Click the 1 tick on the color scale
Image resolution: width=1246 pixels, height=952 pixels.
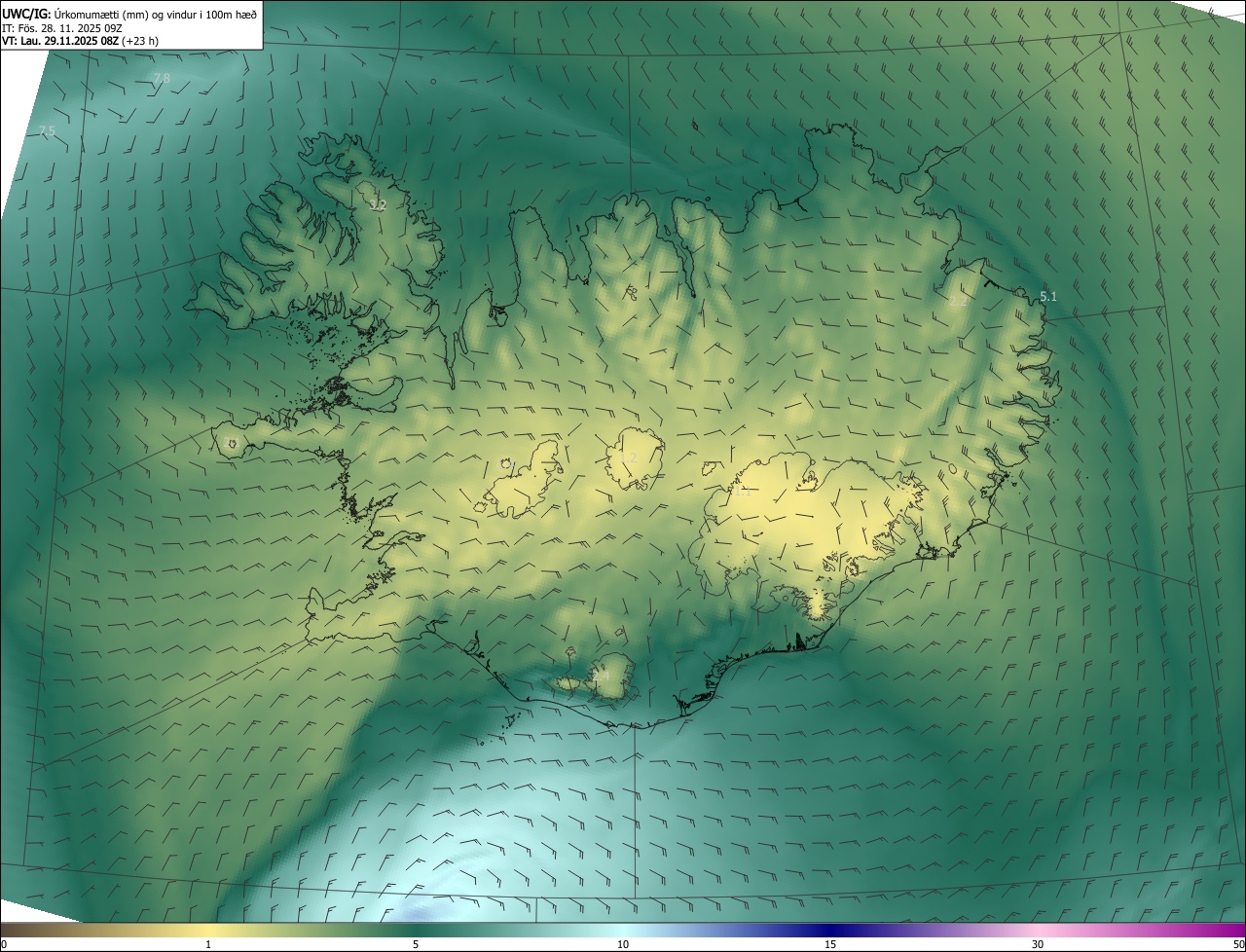click(208, 944)
